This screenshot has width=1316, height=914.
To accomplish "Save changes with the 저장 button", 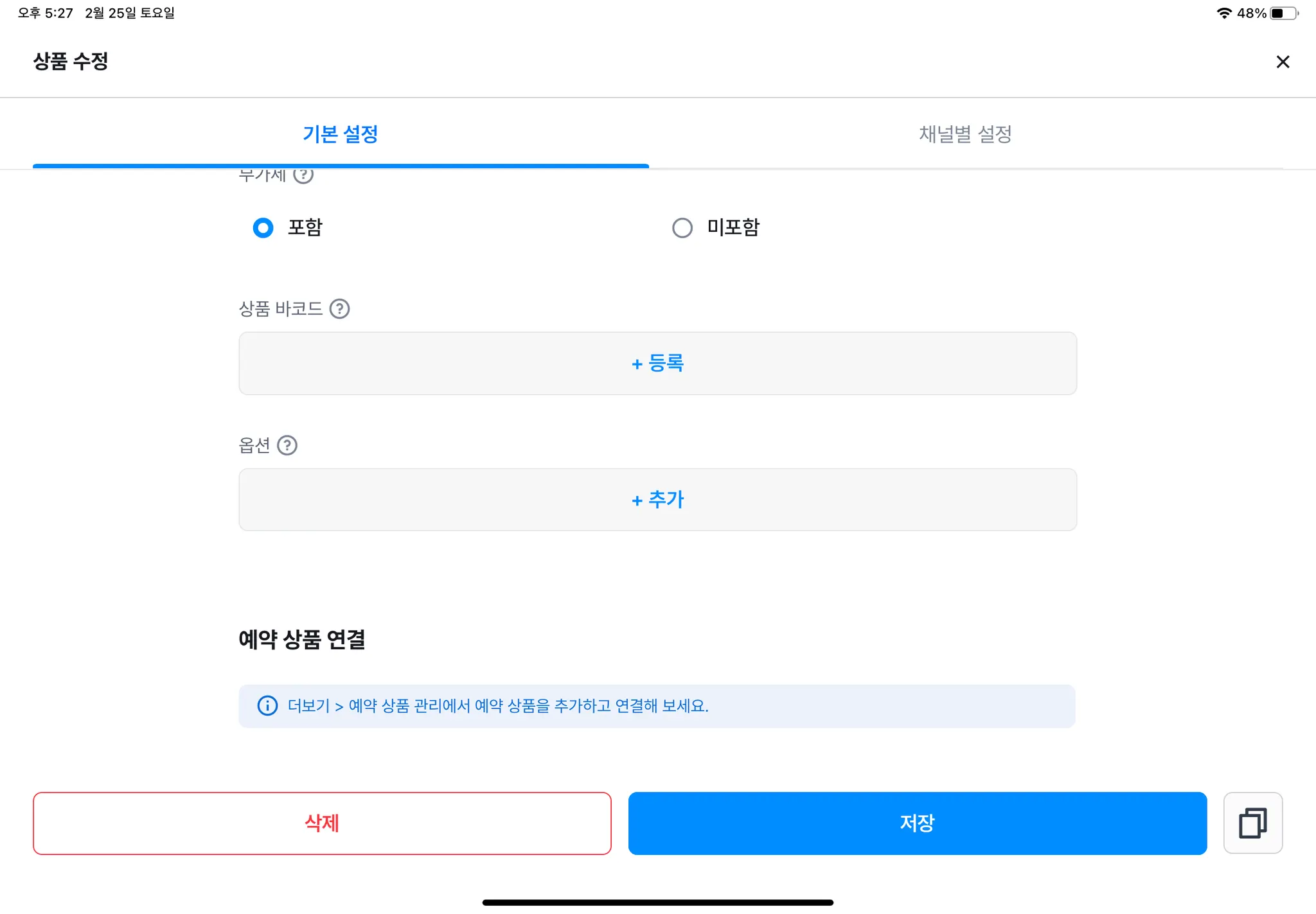I will pyautogui.click(x=917, y=823).
